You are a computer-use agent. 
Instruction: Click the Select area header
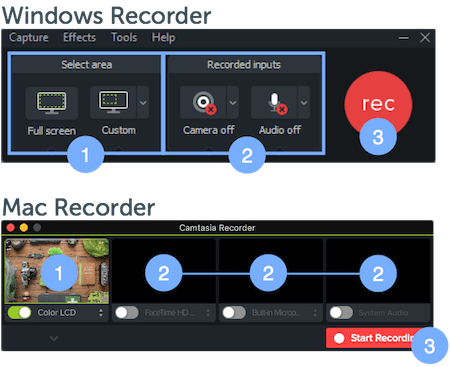[x=87, y=64]
